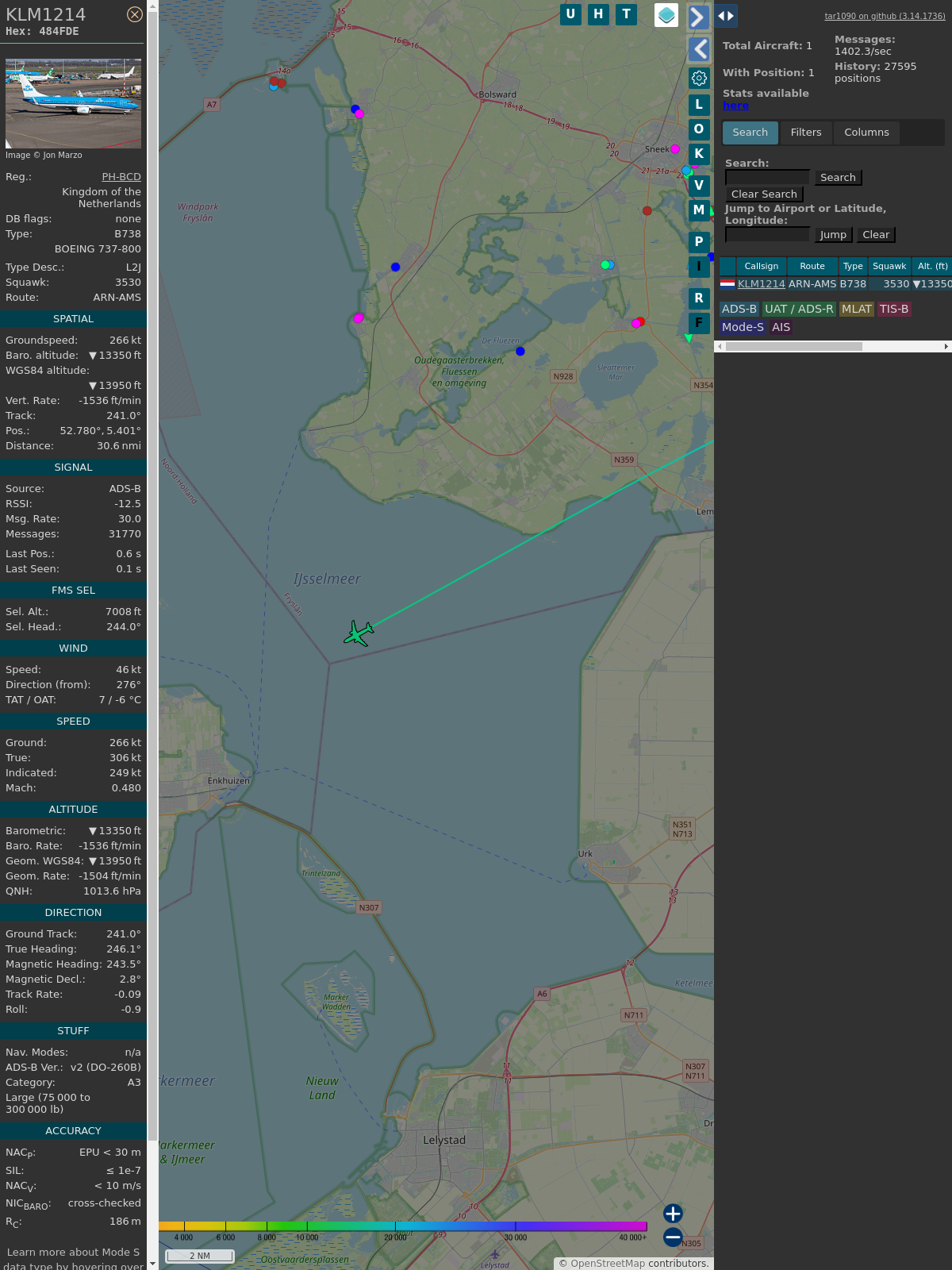Click the altitude color legend bar

tap(403, 1226)
